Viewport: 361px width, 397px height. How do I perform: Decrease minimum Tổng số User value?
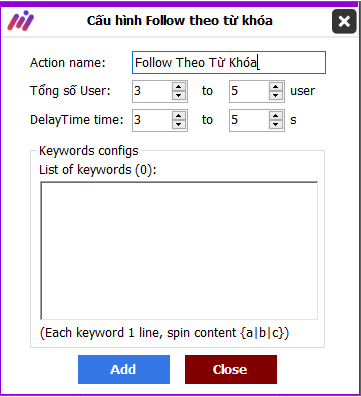179,95
